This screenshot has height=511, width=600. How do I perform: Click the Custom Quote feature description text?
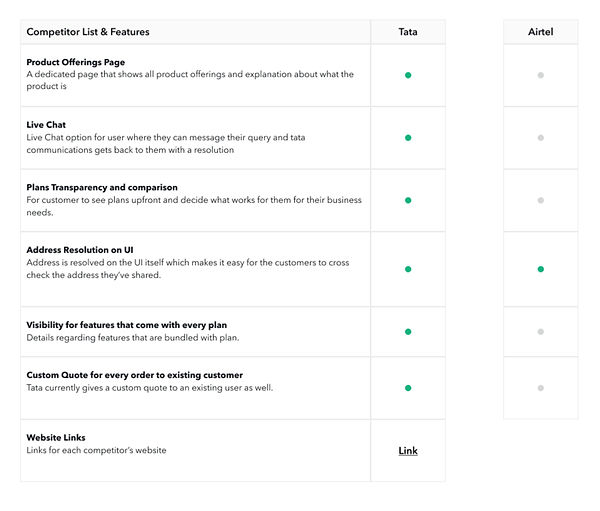point(150,388)
